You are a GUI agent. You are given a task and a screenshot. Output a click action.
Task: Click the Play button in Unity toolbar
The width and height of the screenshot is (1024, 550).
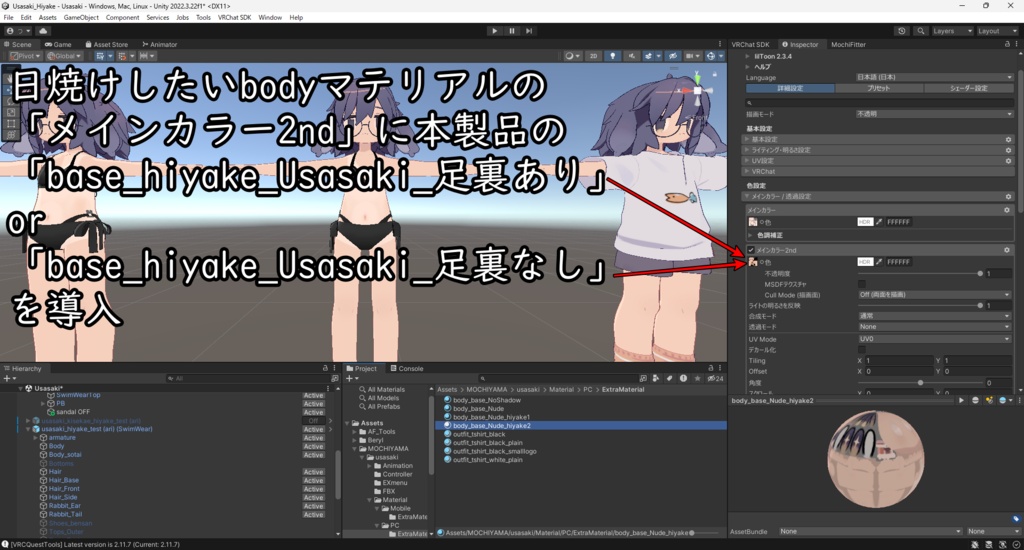pyautogui.click(x=494, y=31)
